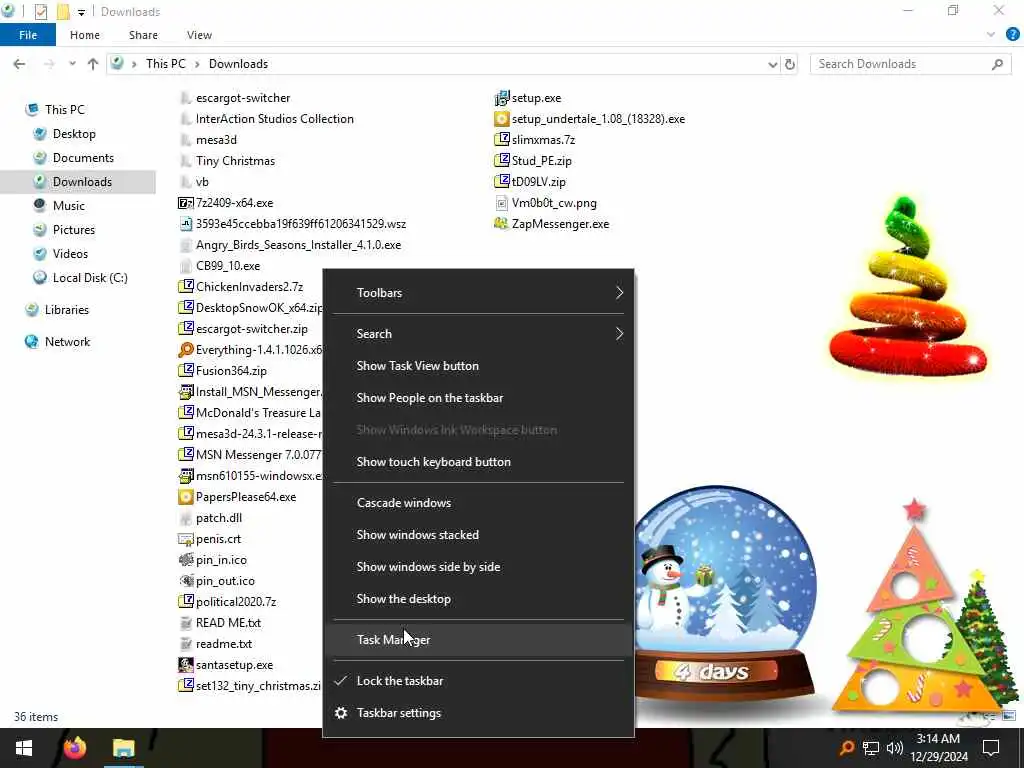This screenshot has width=1024, height=768.
Task: Expand the Toolbars submenu
Action: coord(478,293)
